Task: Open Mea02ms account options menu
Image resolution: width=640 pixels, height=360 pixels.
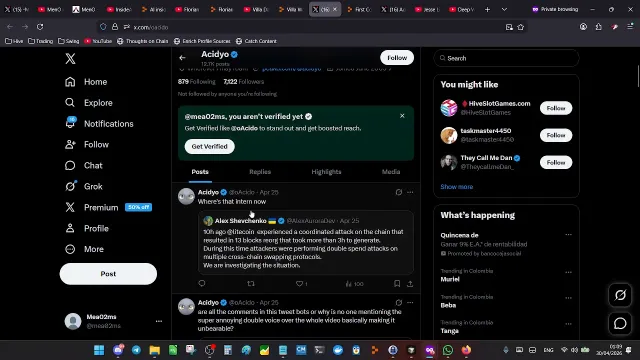Action: click(159, 321)
